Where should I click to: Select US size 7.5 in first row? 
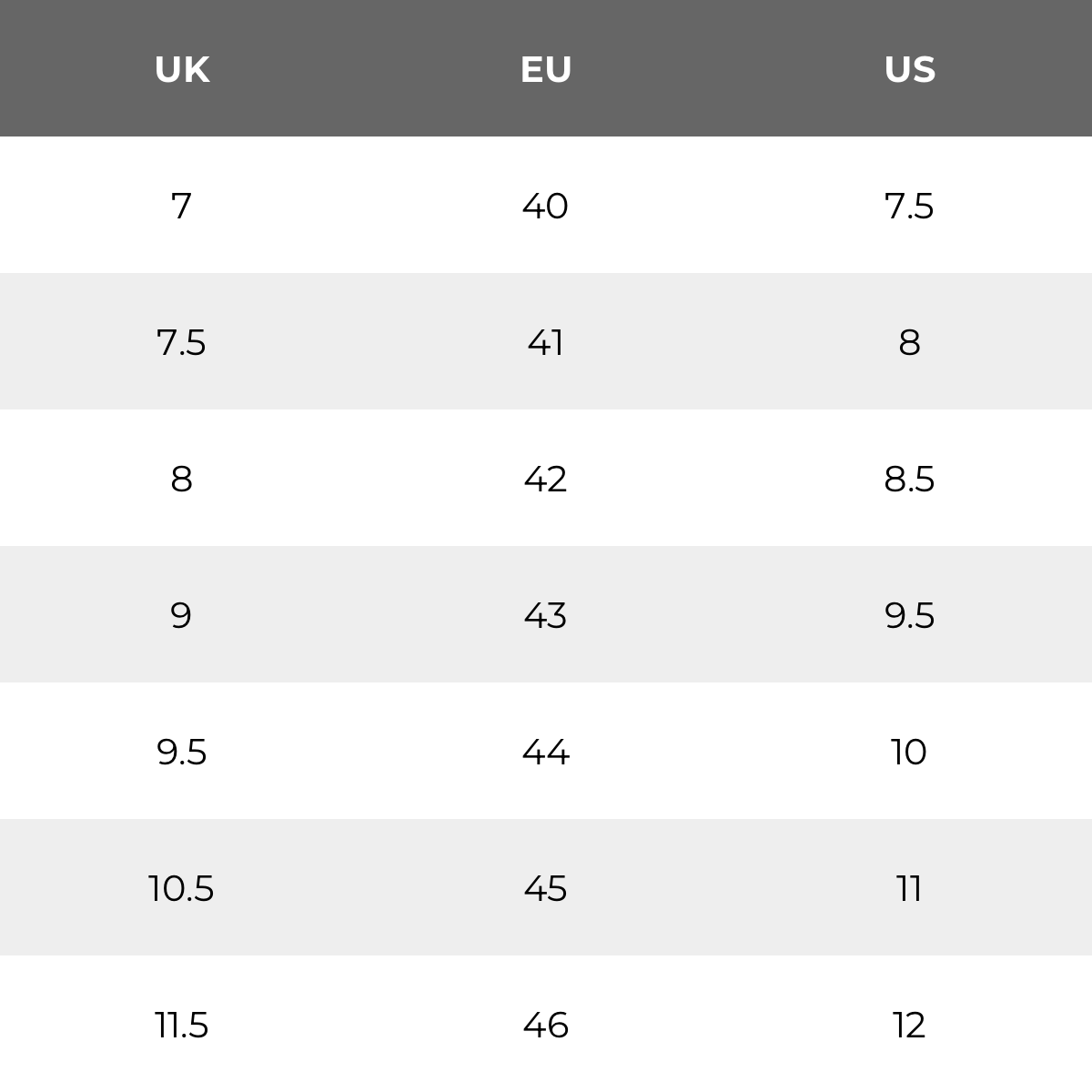coord(909,206)
